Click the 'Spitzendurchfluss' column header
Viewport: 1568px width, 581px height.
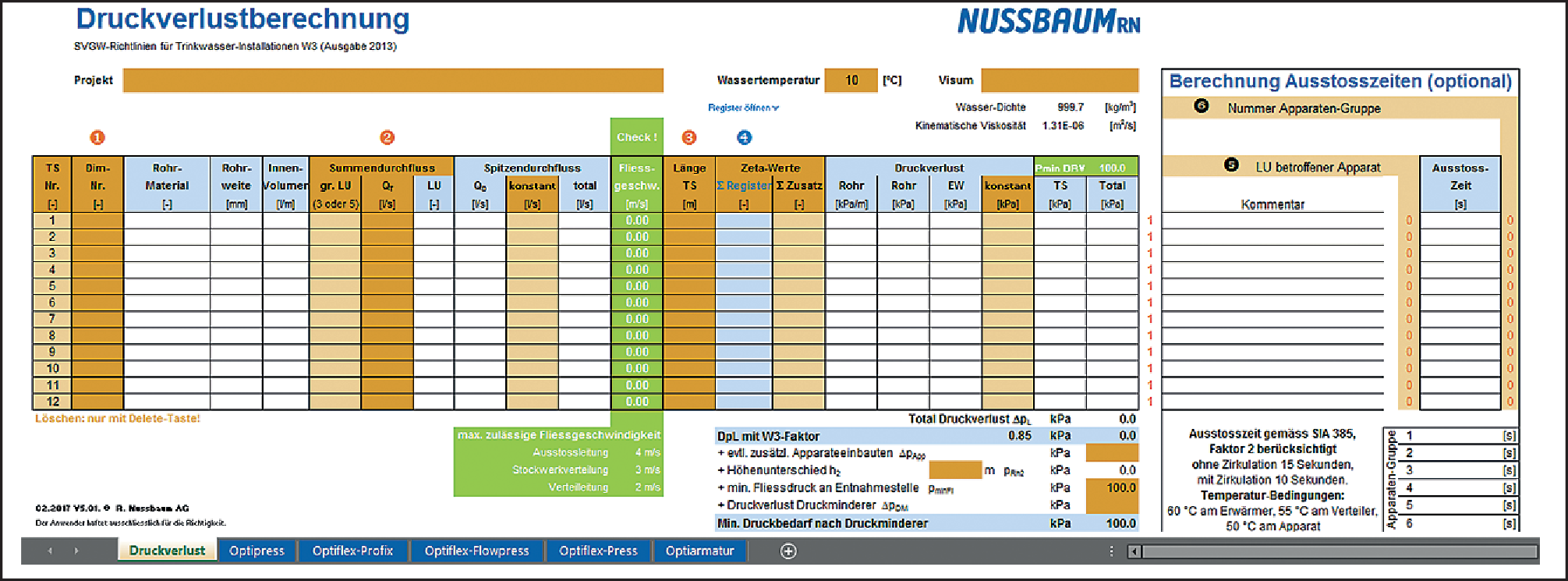coord(533,168)
